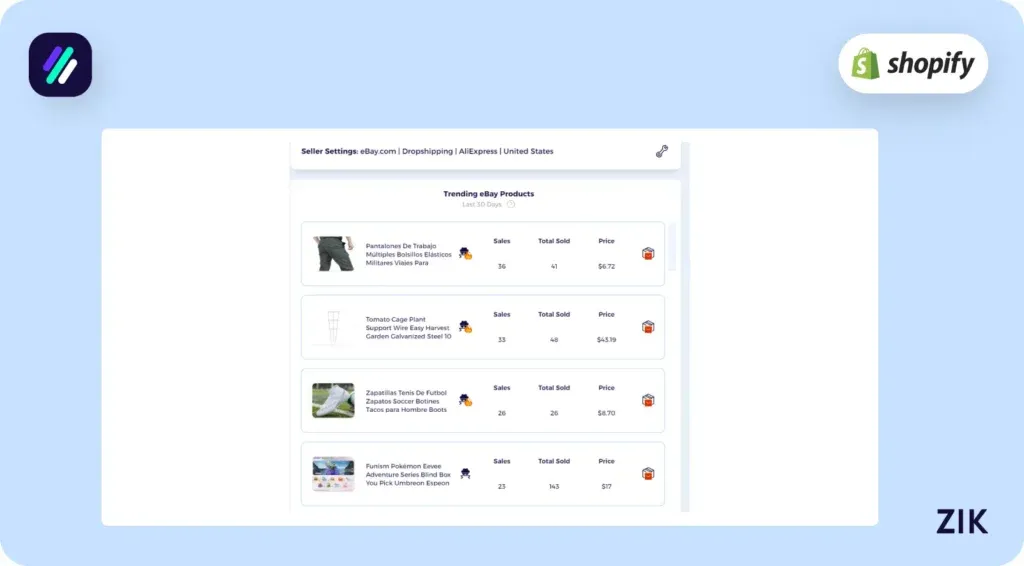This screenshot has height=566, width=1024.
Task: Click the $17 price value
Action: click(606, 486)
